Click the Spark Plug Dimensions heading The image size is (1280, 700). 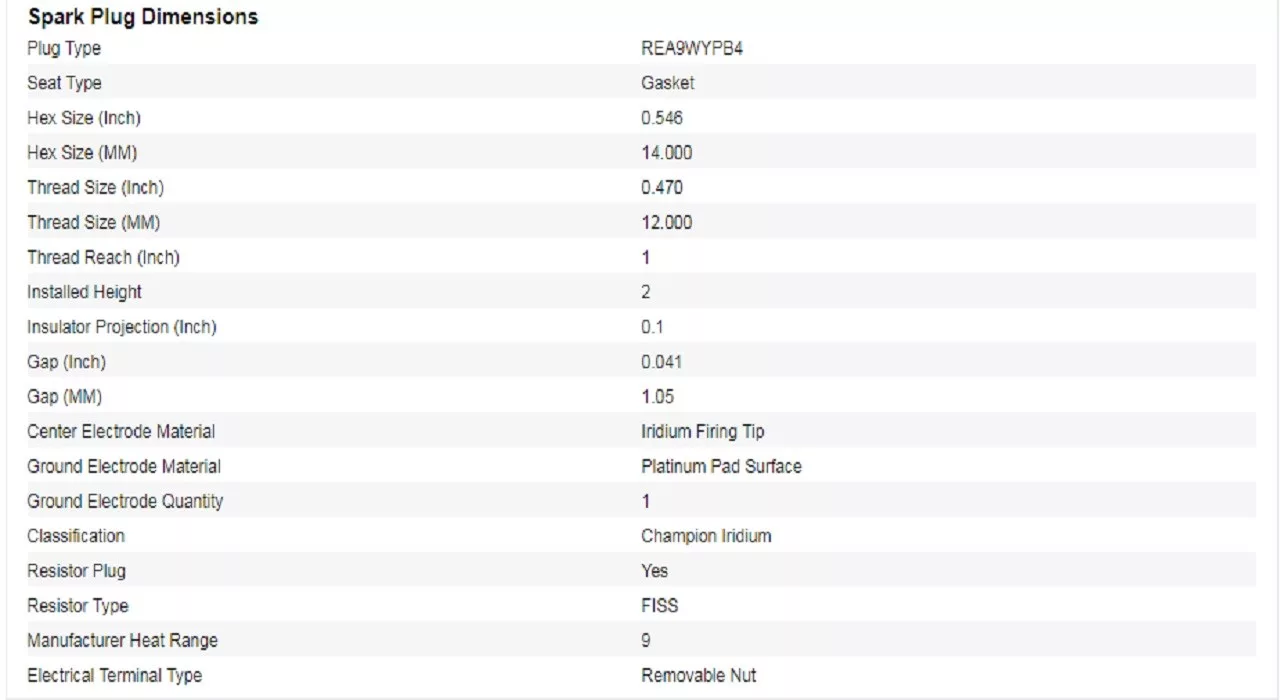tap(143, 17)
